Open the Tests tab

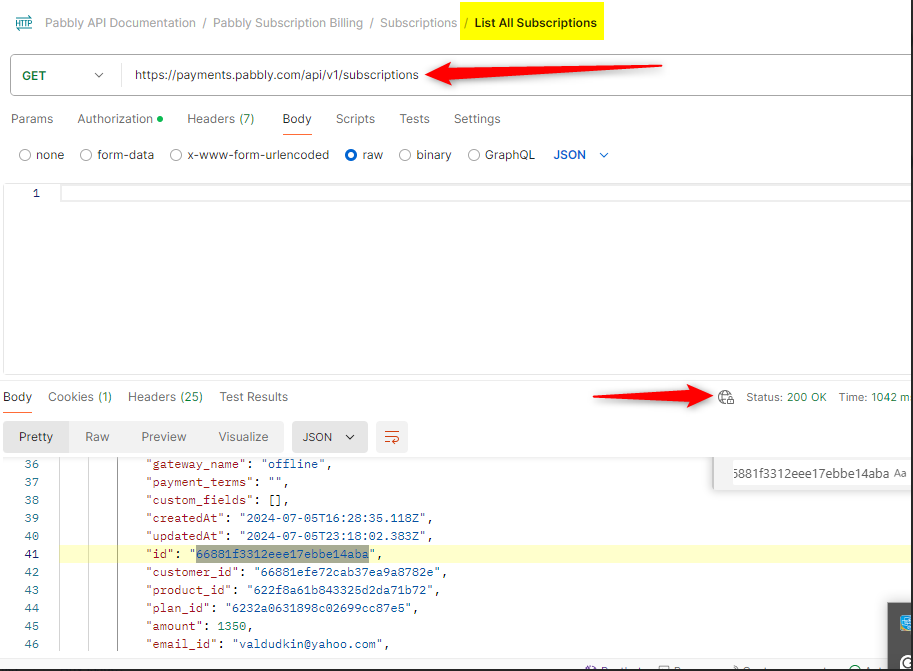click(x=415, y=119)
